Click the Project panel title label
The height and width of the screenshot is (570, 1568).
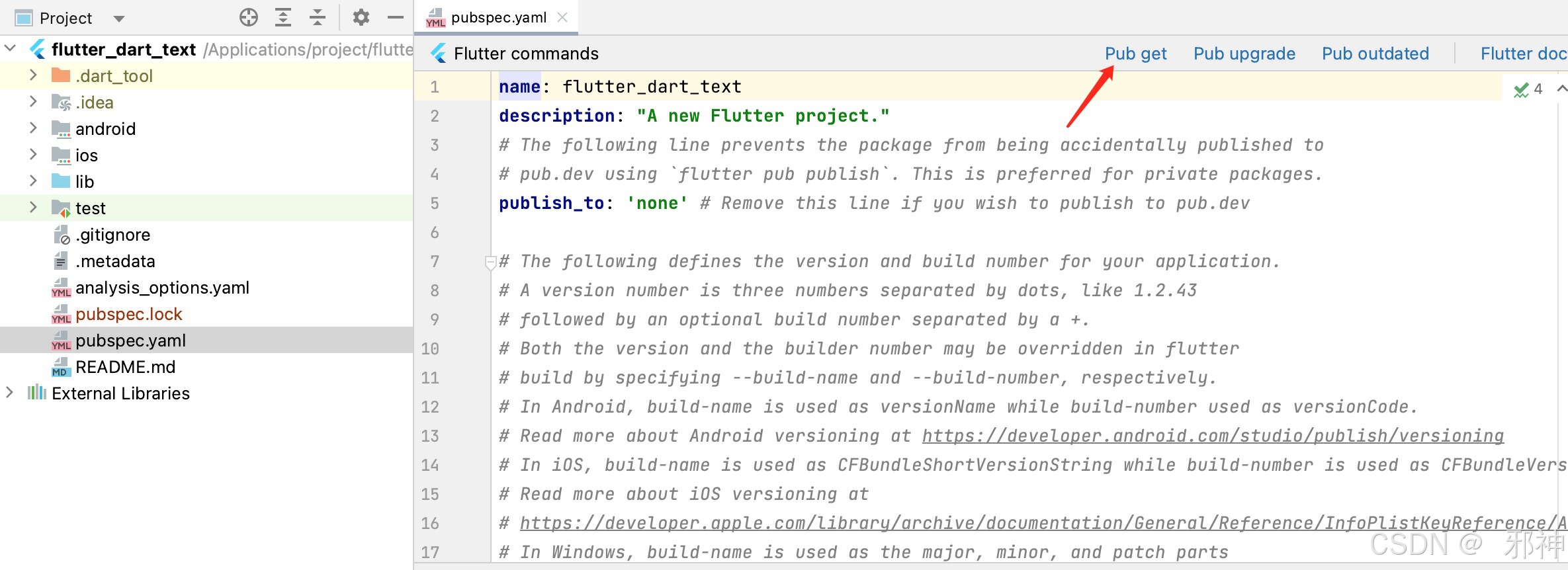click(65, 19)
